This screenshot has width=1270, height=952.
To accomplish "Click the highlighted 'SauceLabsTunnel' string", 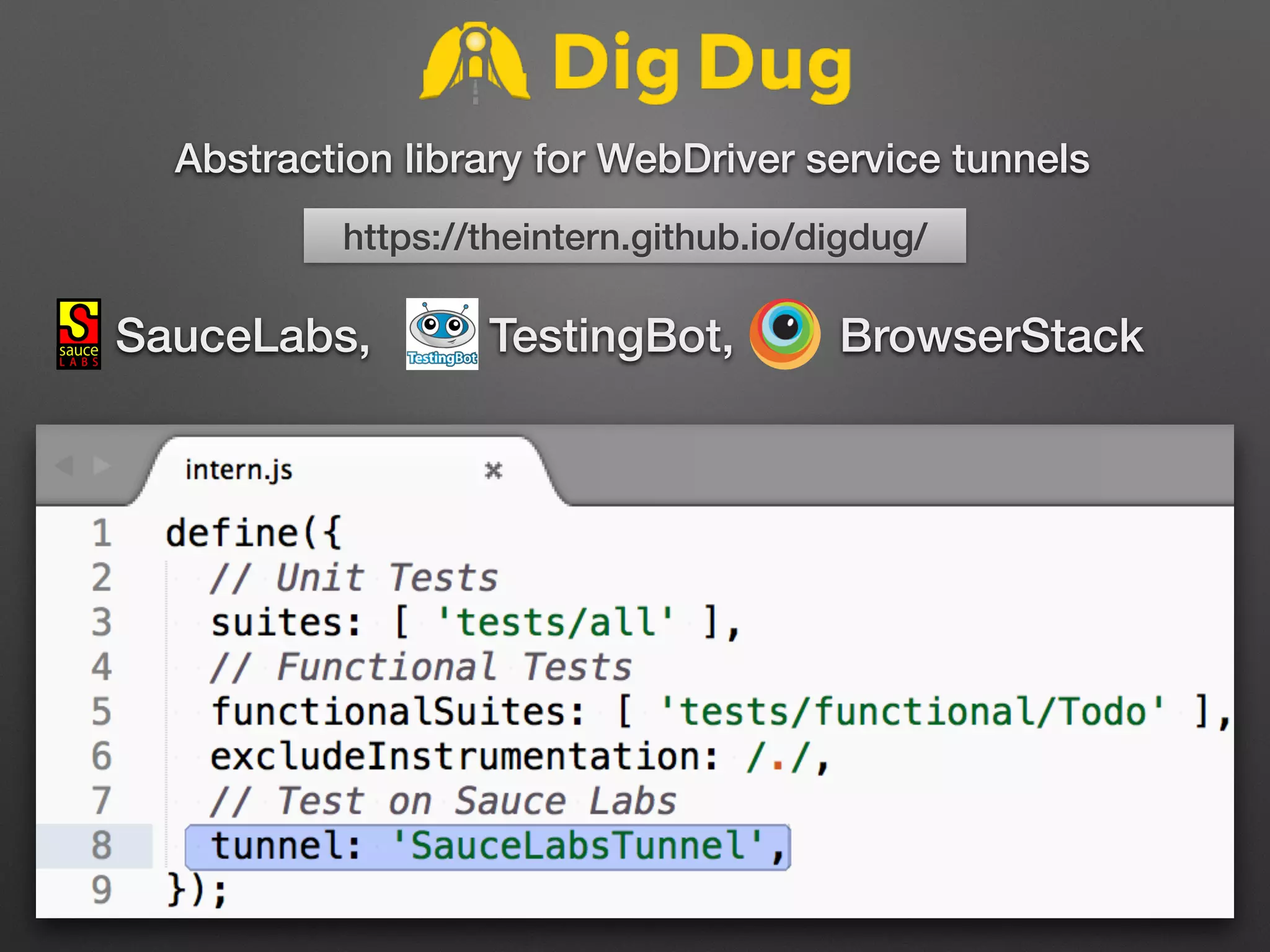I will point(578,846).
